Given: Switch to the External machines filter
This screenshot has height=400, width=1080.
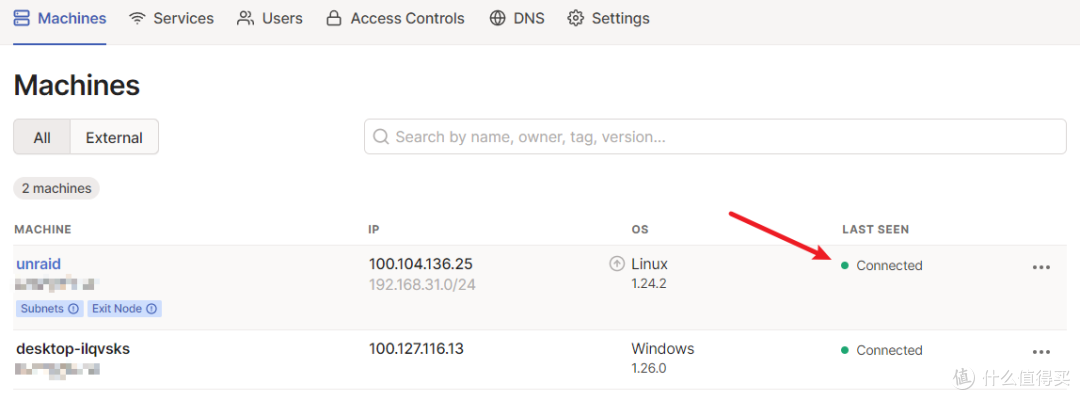Looking at the screenshot, I should click(114, 137).
